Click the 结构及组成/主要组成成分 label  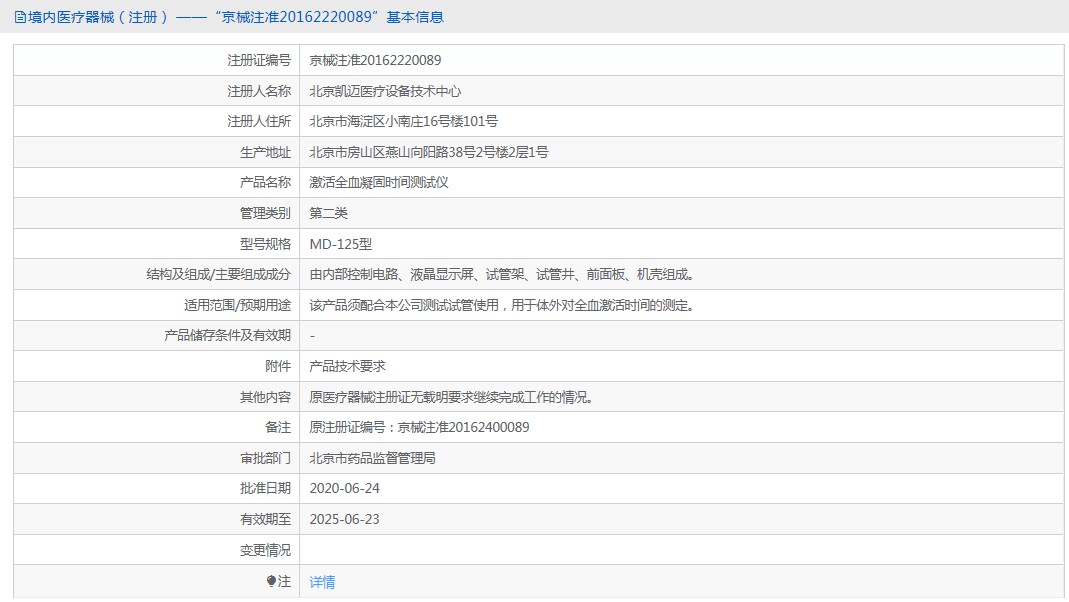pos(219,274)
